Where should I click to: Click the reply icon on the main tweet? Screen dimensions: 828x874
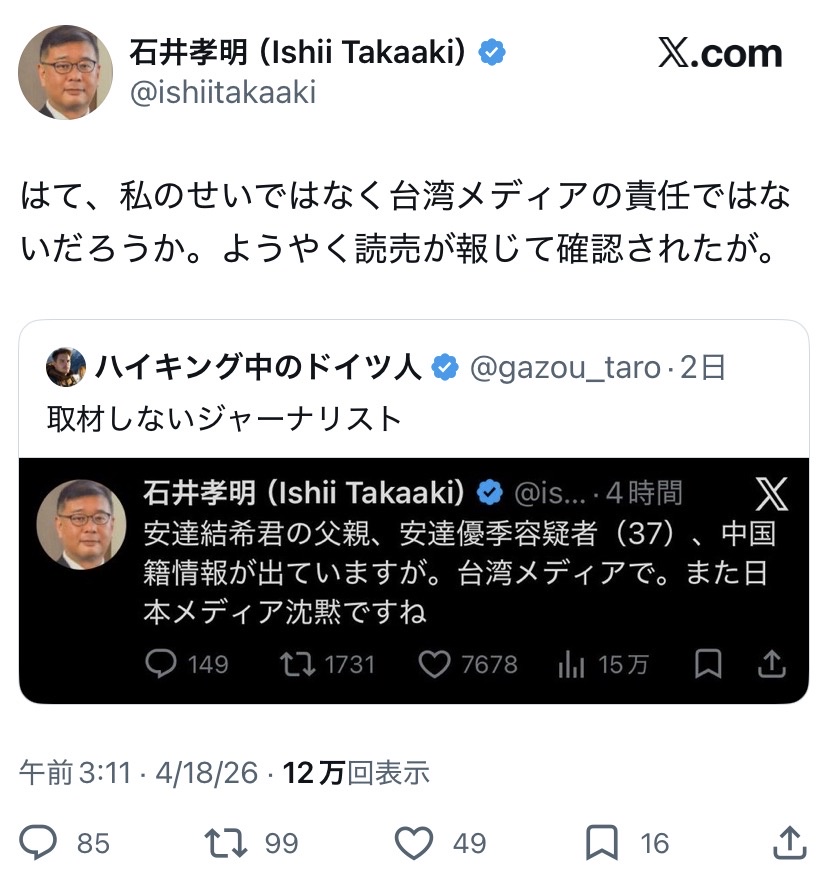point(38,842)
